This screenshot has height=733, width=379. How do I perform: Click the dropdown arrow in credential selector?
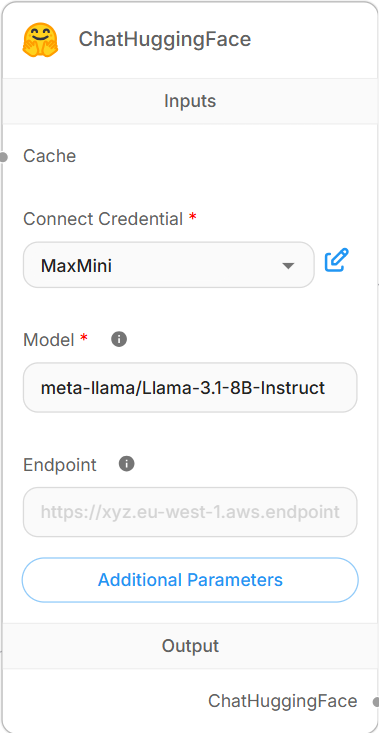(288, 266)
